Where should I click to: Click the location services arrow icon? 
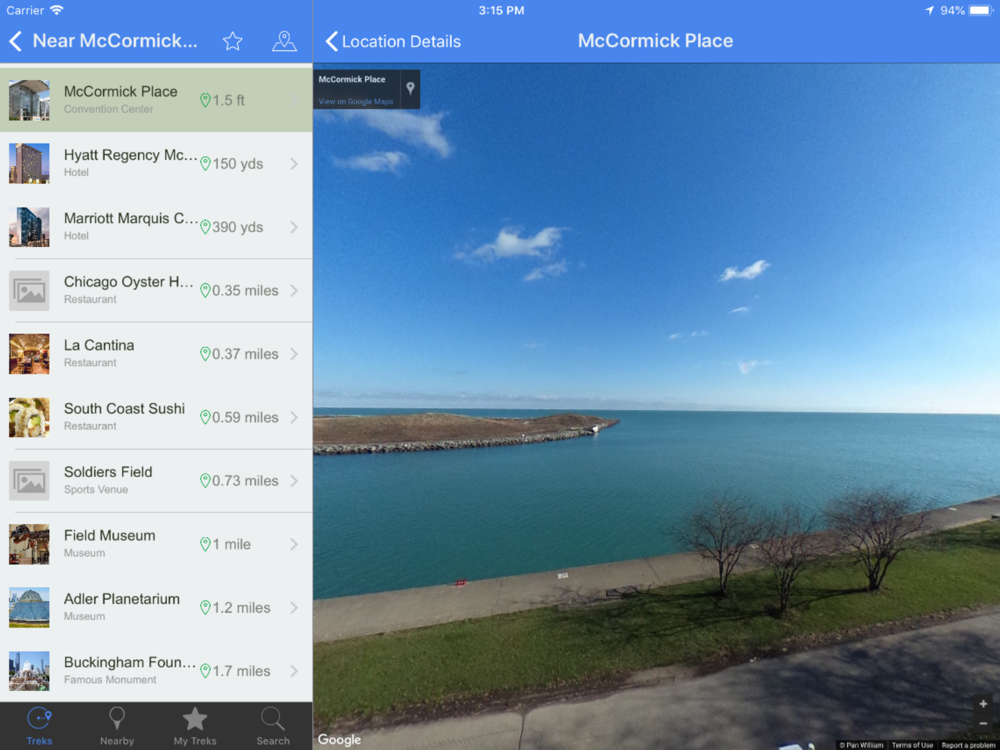pyautogui.click(x=930, y=10)
